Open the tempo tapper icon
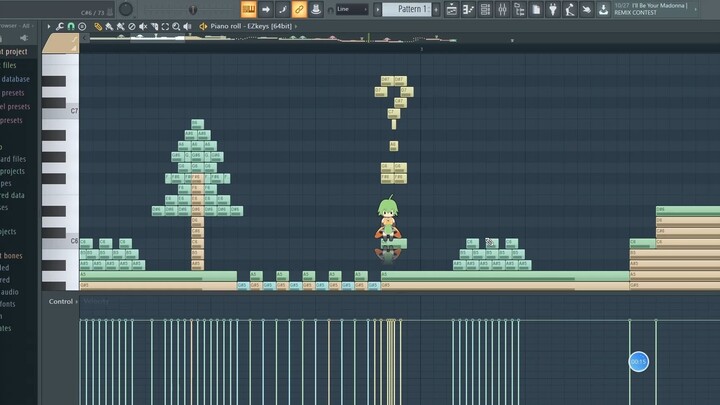Image resolution: width=720 pixels, height=405 pixels. 570,9
